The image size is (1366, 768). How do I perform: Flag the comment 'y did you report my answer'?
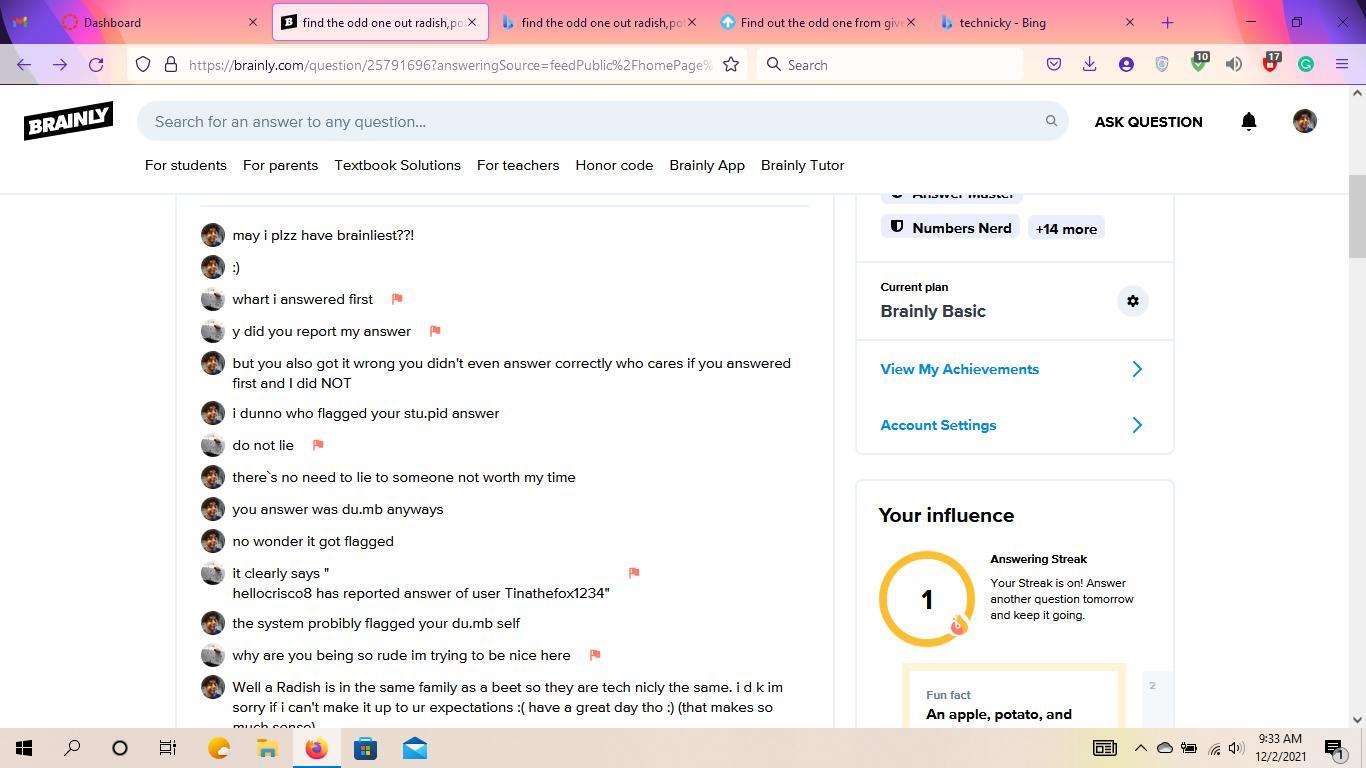pyautogui.click(x=435, y=331)
